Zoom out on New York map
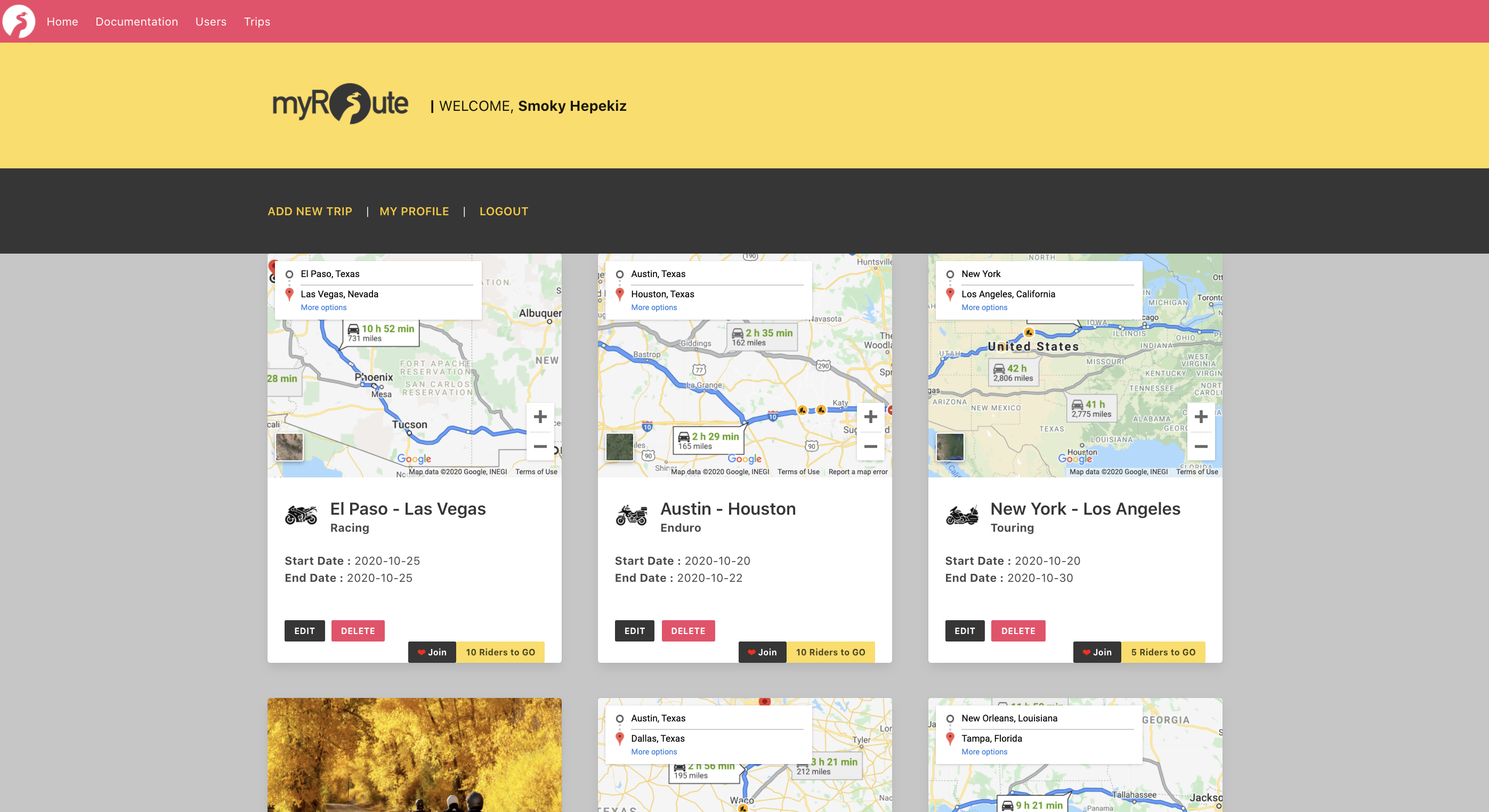This screenshot has width=1489, height=812. coord(1201,446)
